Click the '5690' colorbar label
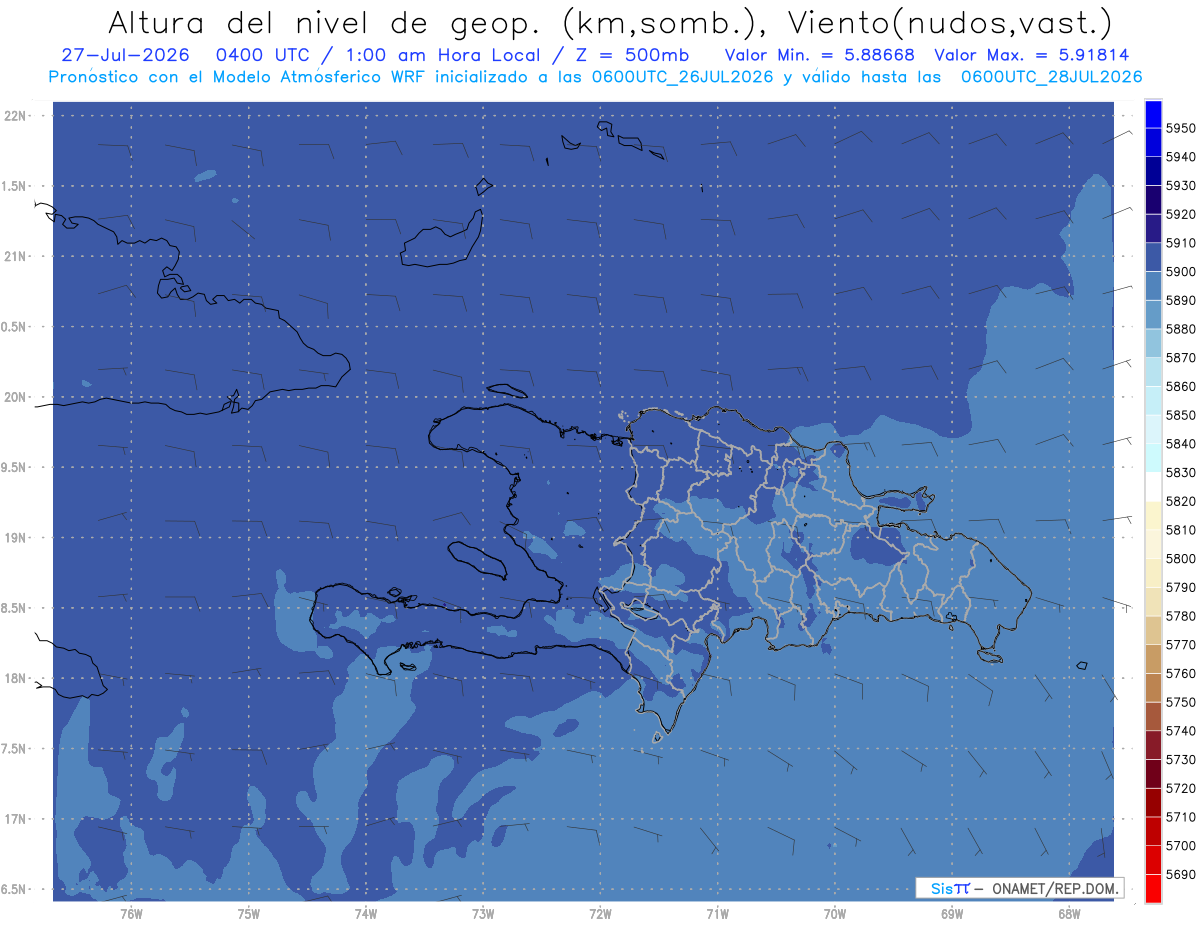1200x927 pixels. pos(1181,874)
